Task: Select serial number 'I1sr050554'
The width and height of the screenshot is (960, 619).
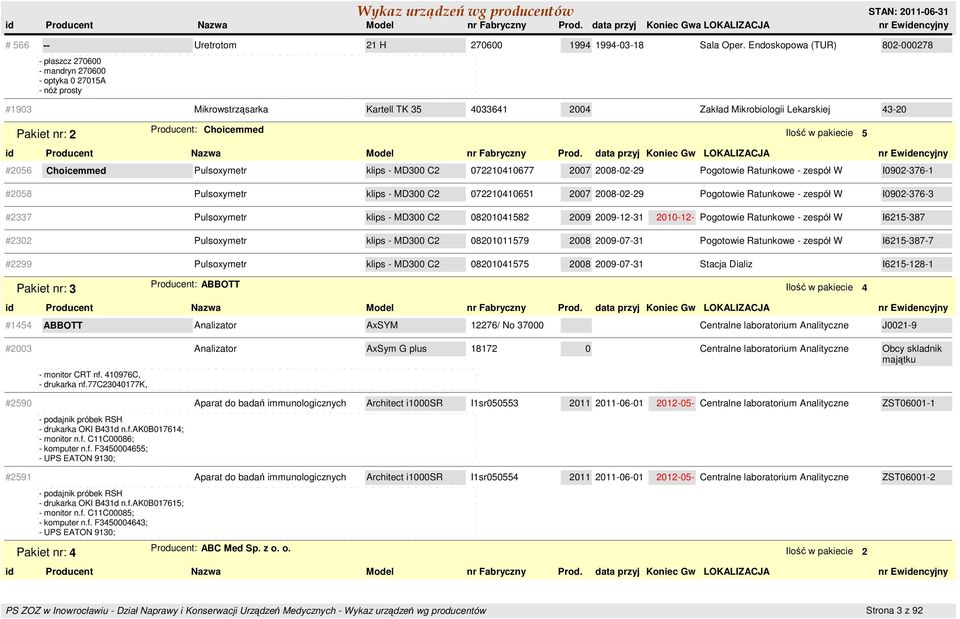Action: (494, 477)
